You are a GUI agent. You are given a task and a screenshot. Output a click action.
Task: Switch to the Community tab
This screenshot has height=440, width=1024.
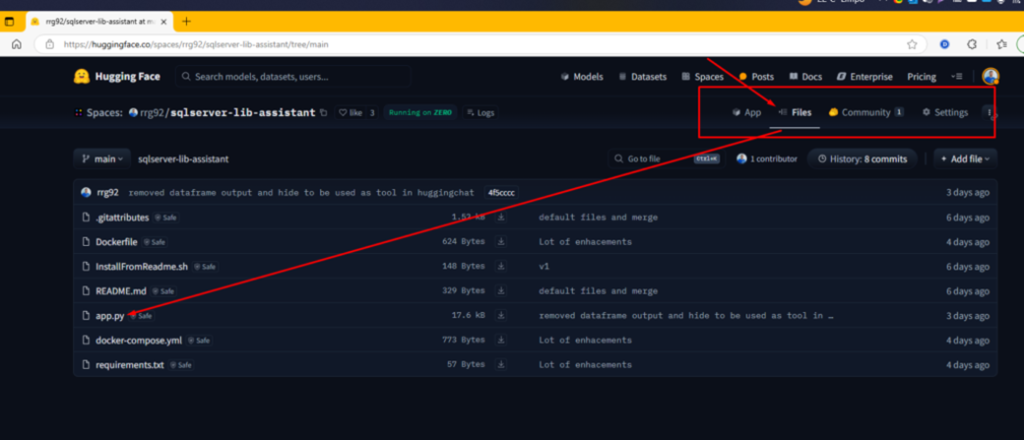pos(865,113)
